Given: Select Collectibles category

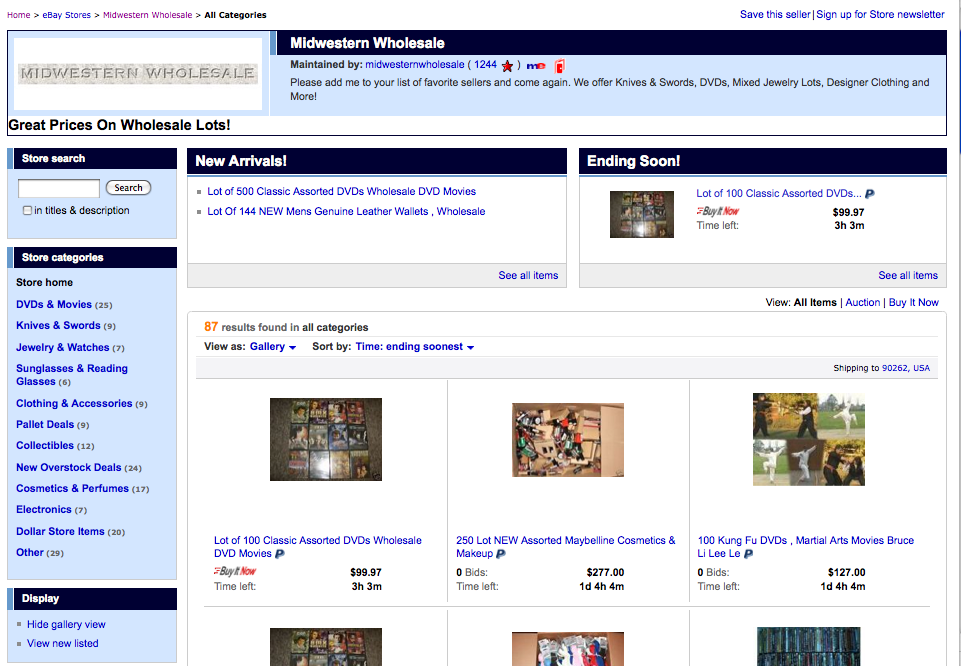Looking at the screenshot, I should pyautogui.click(x=45, y=445).
